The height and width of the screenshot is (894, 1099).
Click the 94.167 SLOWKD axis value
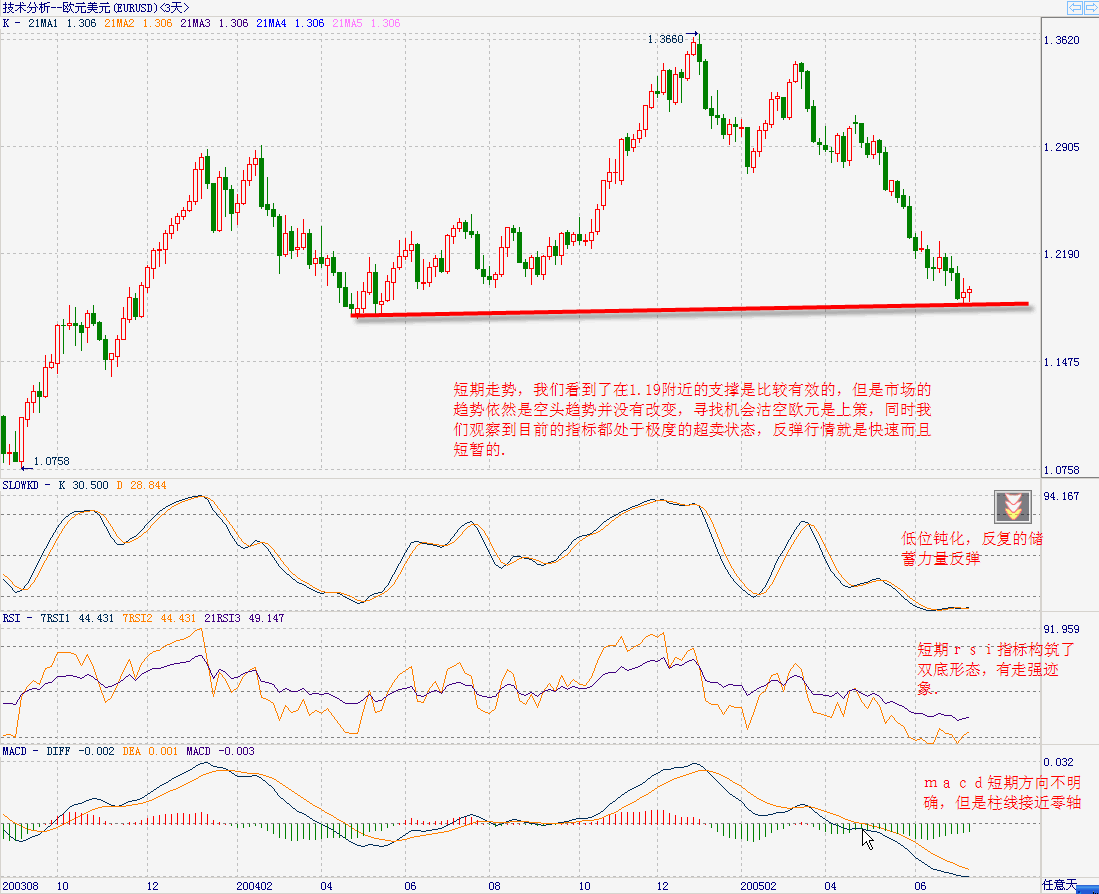click(x=1061, y=496)
